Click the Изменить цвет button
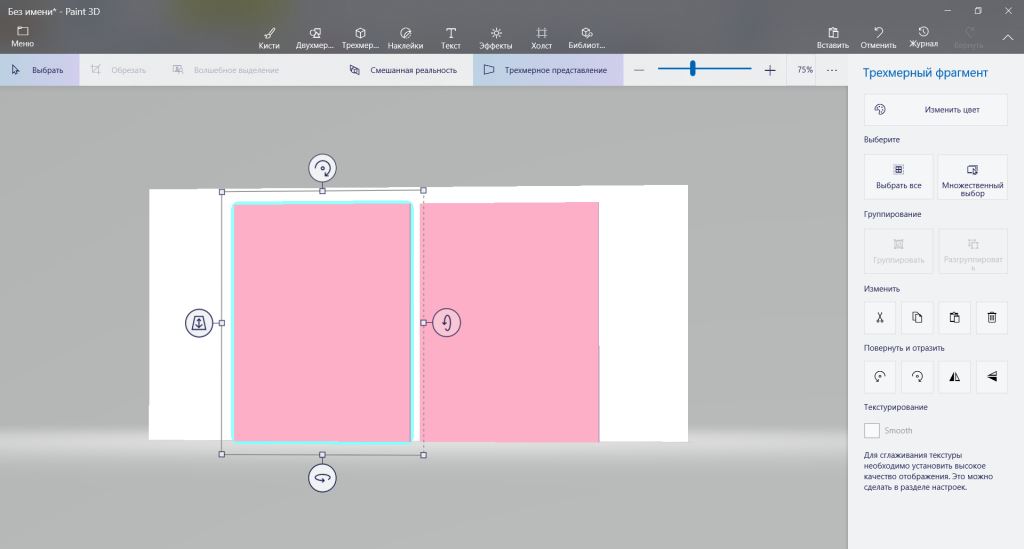Image resolution: width=1024 pixels, height=549 pixels. coord(935,110)
